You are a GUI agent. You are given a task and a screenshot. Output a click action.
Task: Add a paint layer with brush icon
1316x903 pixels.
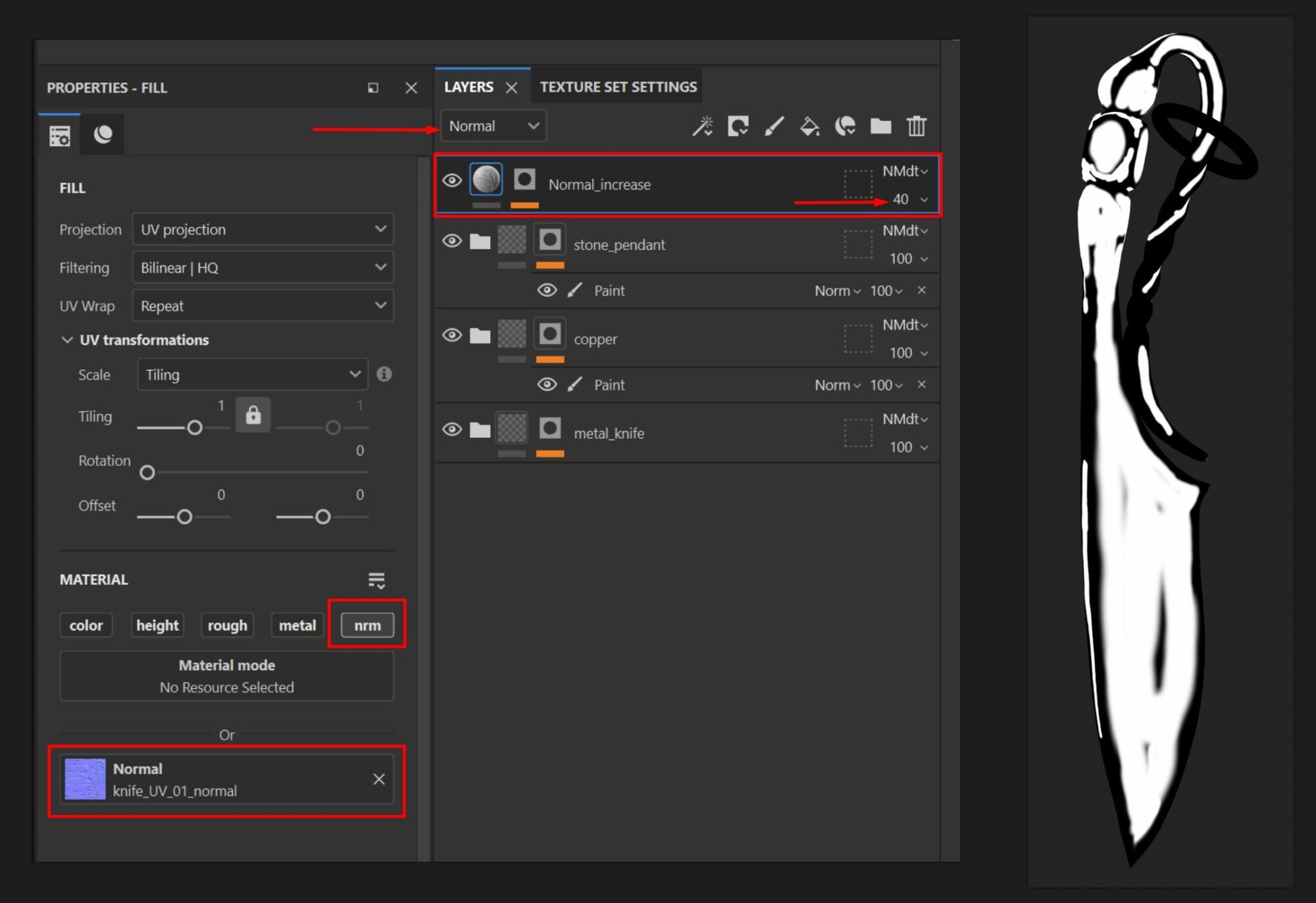click(x=774, y=126)
